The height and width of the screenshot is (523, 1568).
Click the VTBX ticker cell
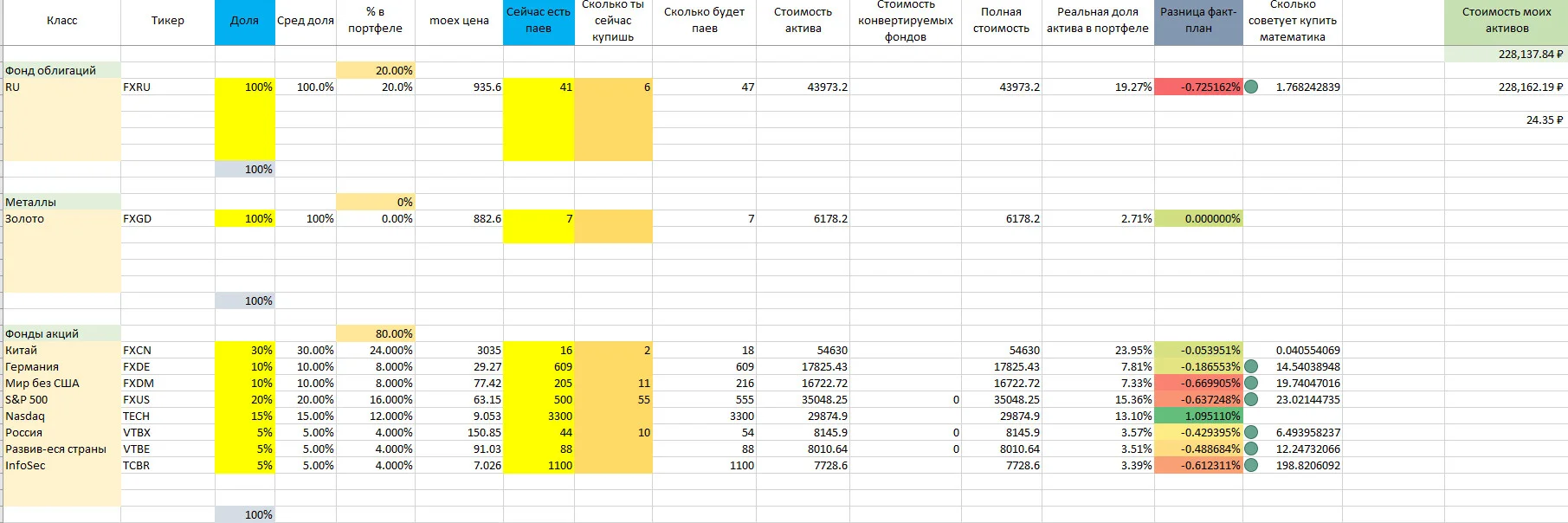pos(168,432)
